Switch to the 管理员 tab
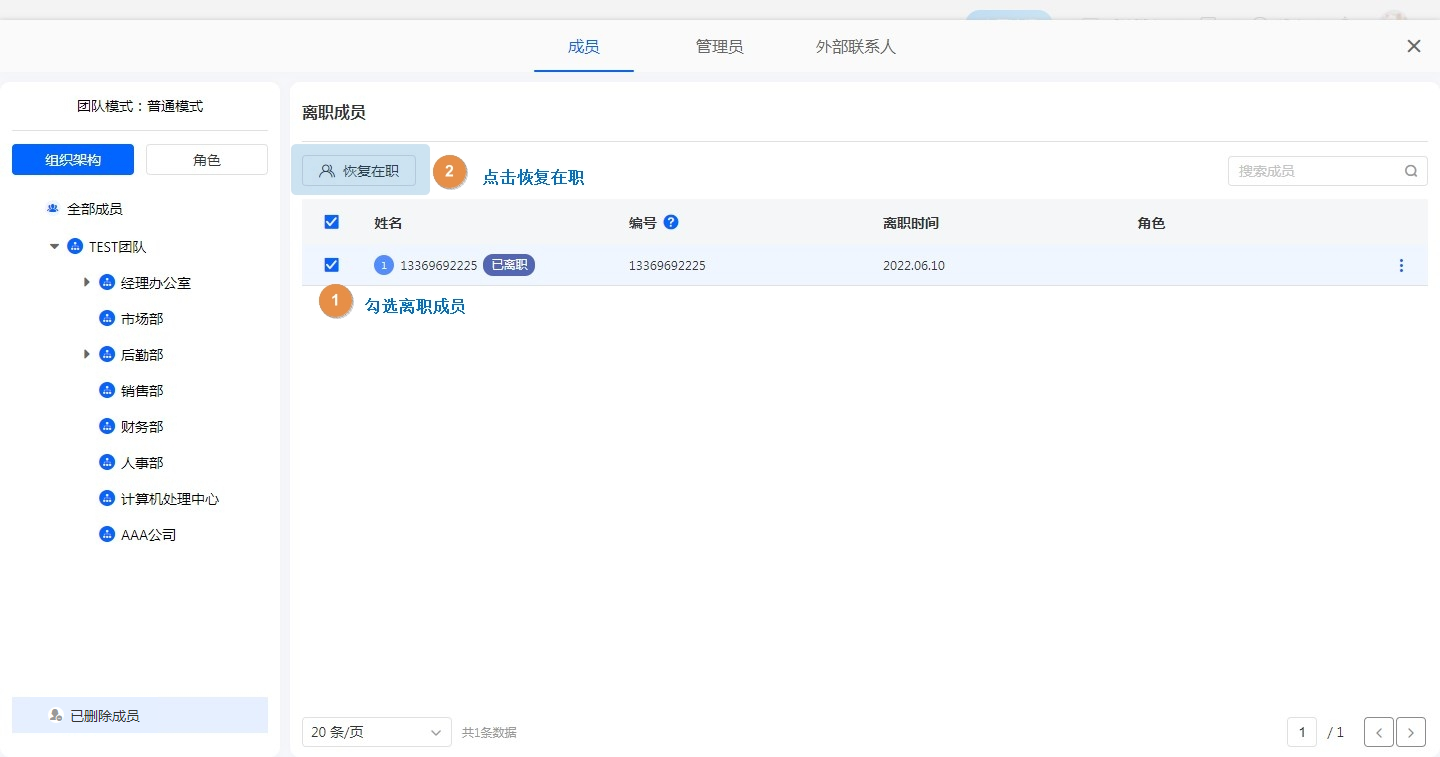Viewport: 1440px width, 757px height. click(x=719, y=47)
